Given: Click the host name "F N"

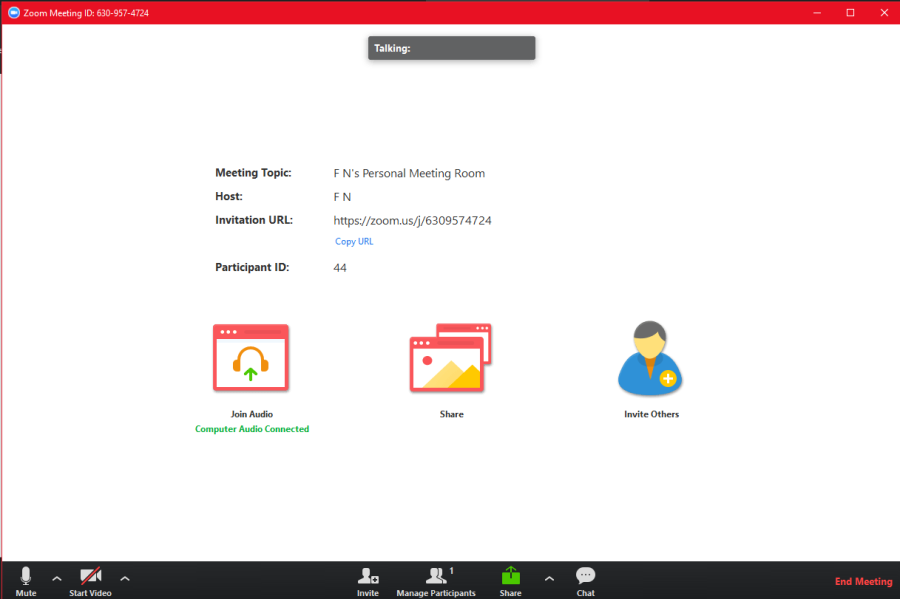Looking at the screenshot, I should coord(342,197).
